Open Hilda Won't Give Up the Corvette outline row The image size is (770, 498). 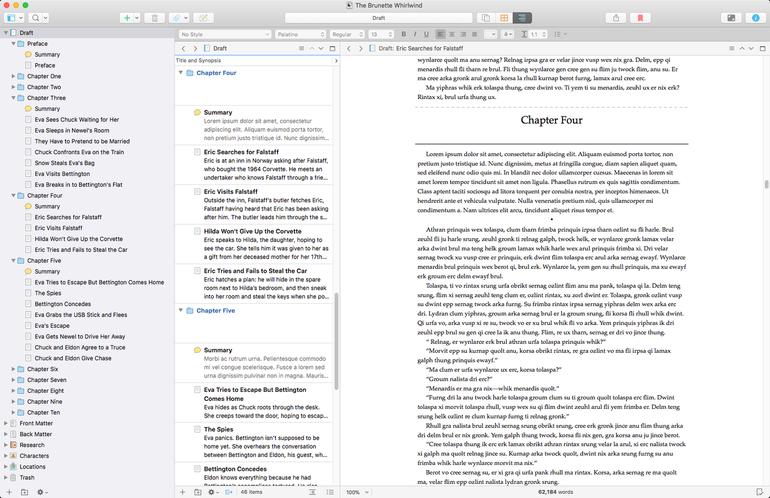254,245
